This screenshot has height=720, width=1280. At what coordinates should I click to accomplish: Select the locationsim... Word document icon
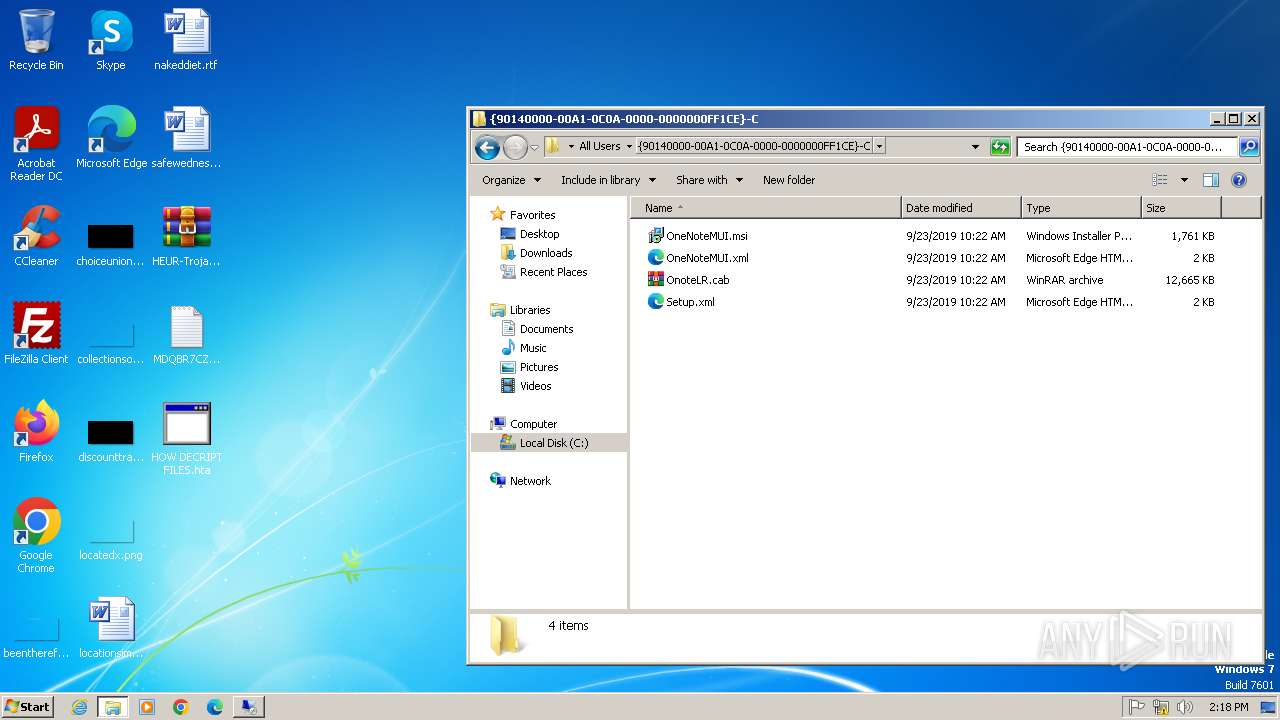[x=110, y=628]
